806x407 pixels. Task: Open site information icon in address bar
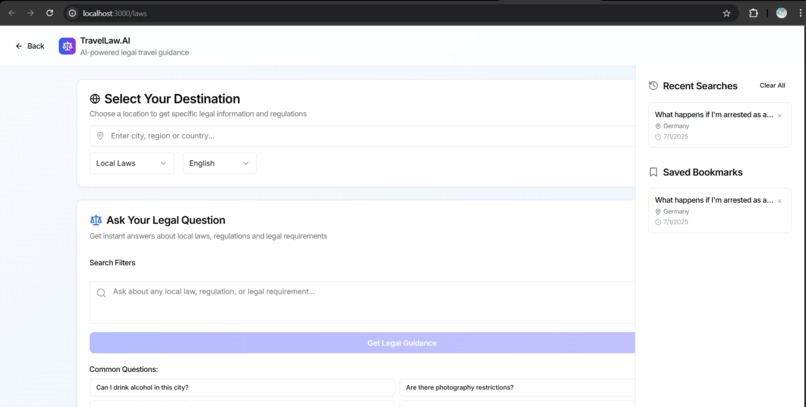[73, 13]
